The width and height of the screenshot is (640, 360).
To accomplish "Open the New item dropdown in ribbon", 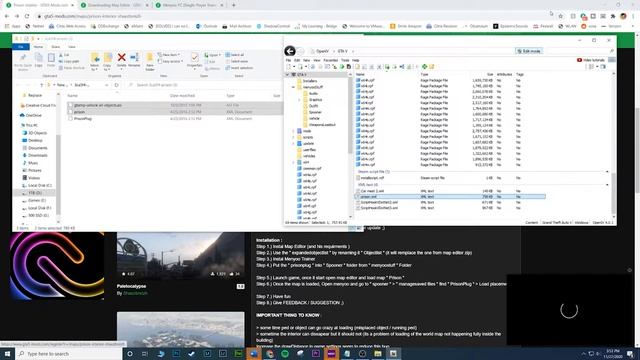I will [x=168, y=55].
